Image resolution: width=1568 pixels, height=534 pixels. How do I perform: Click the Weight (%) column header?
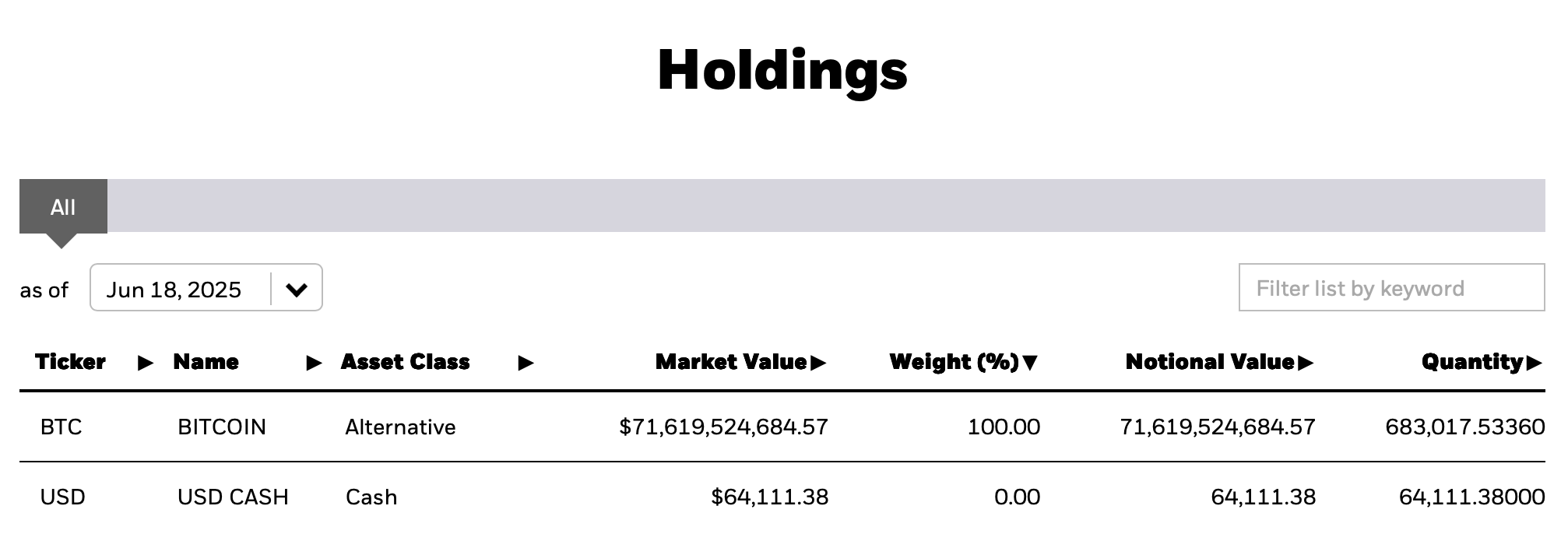(956, 362)
